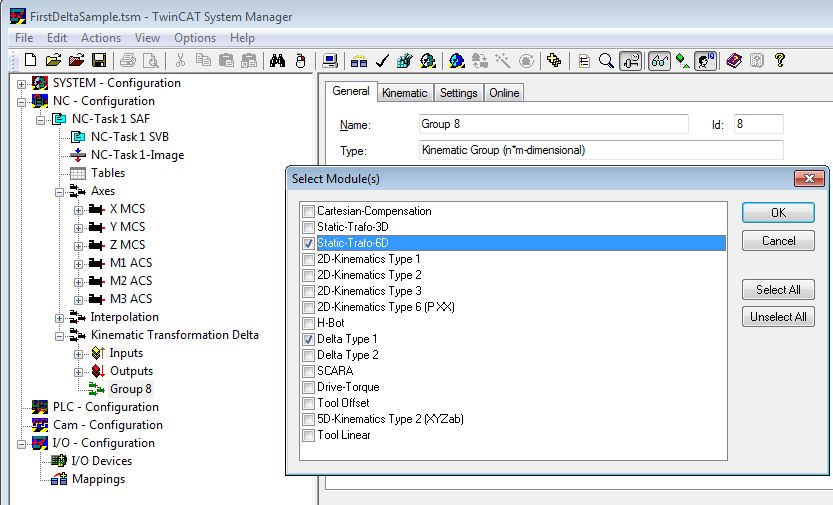Viewport: 833px width, 505px height.
Task: Open the File menu
Action: [24, 38]
